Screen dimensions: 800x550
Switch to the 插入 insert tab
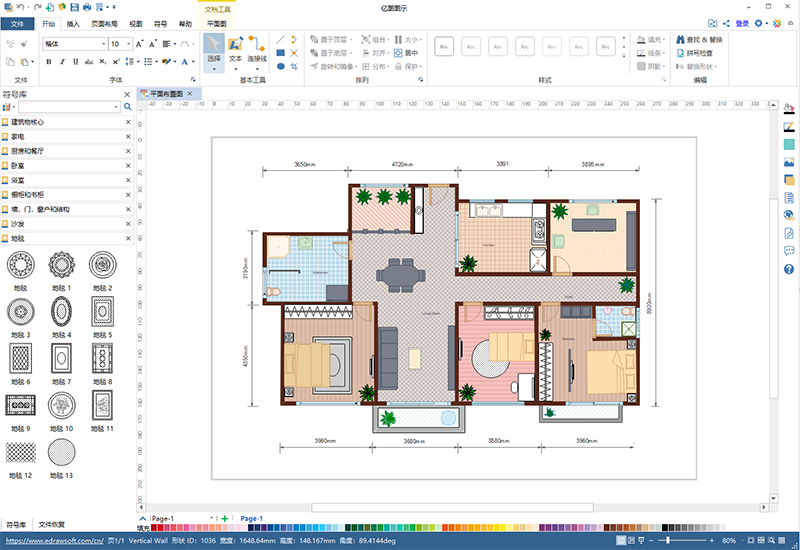[x=73, y=23]
